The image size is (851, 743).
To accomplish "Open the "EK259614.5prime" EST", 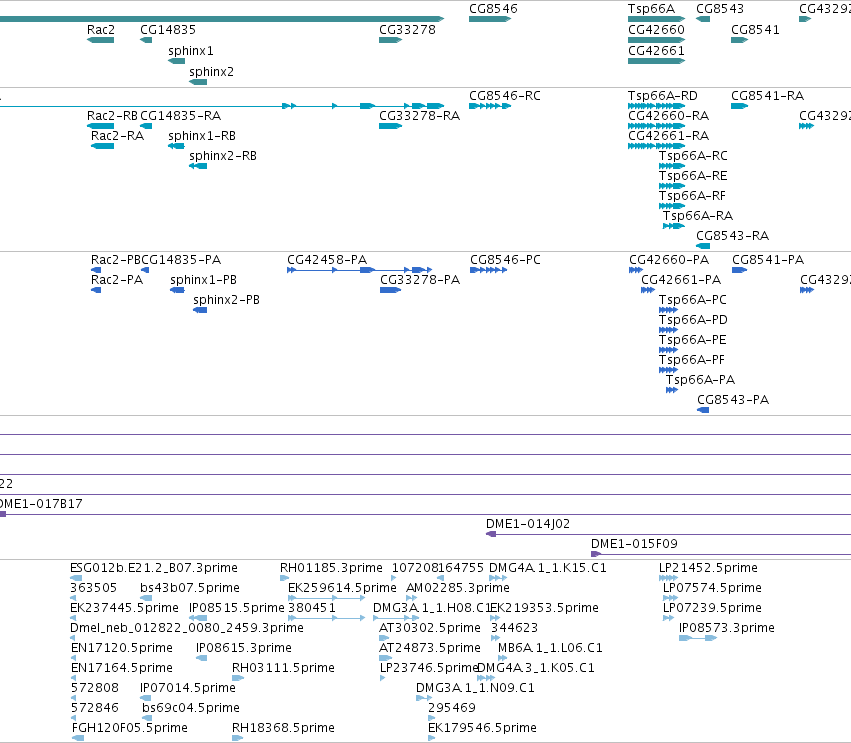I will tap(342, 589).
